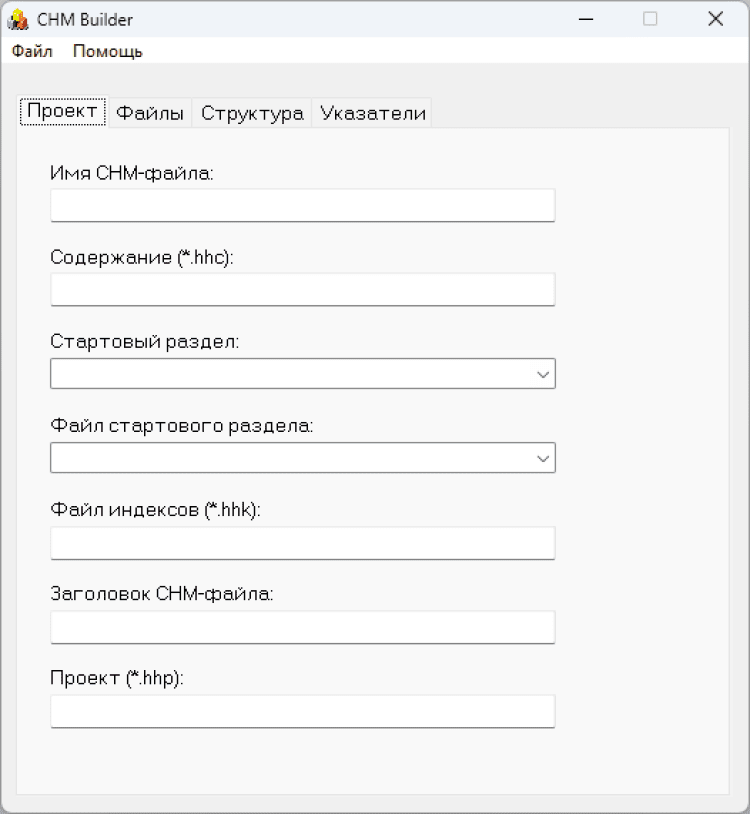Click inside the Стартовый раздел combo box text area
The width and height of the screenshot is (750, 814).
tap(290, 374)
